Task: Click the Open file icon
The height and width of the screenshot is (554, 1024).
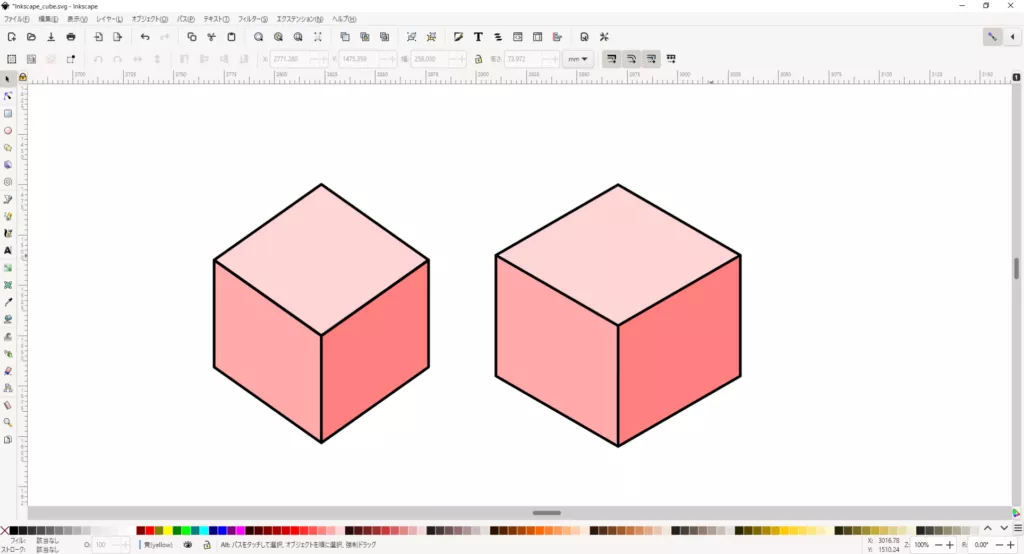Action: click(x=31, y=37)
